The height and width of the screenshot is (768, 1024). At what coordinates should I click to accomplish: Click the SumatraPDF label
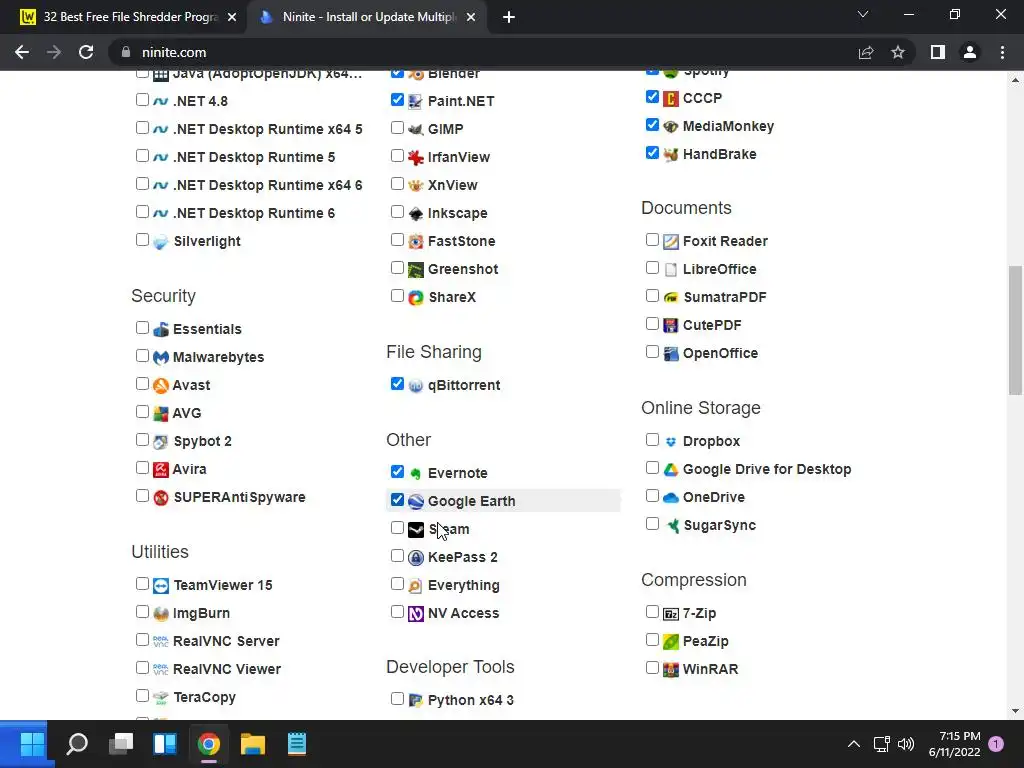(725, 298)
